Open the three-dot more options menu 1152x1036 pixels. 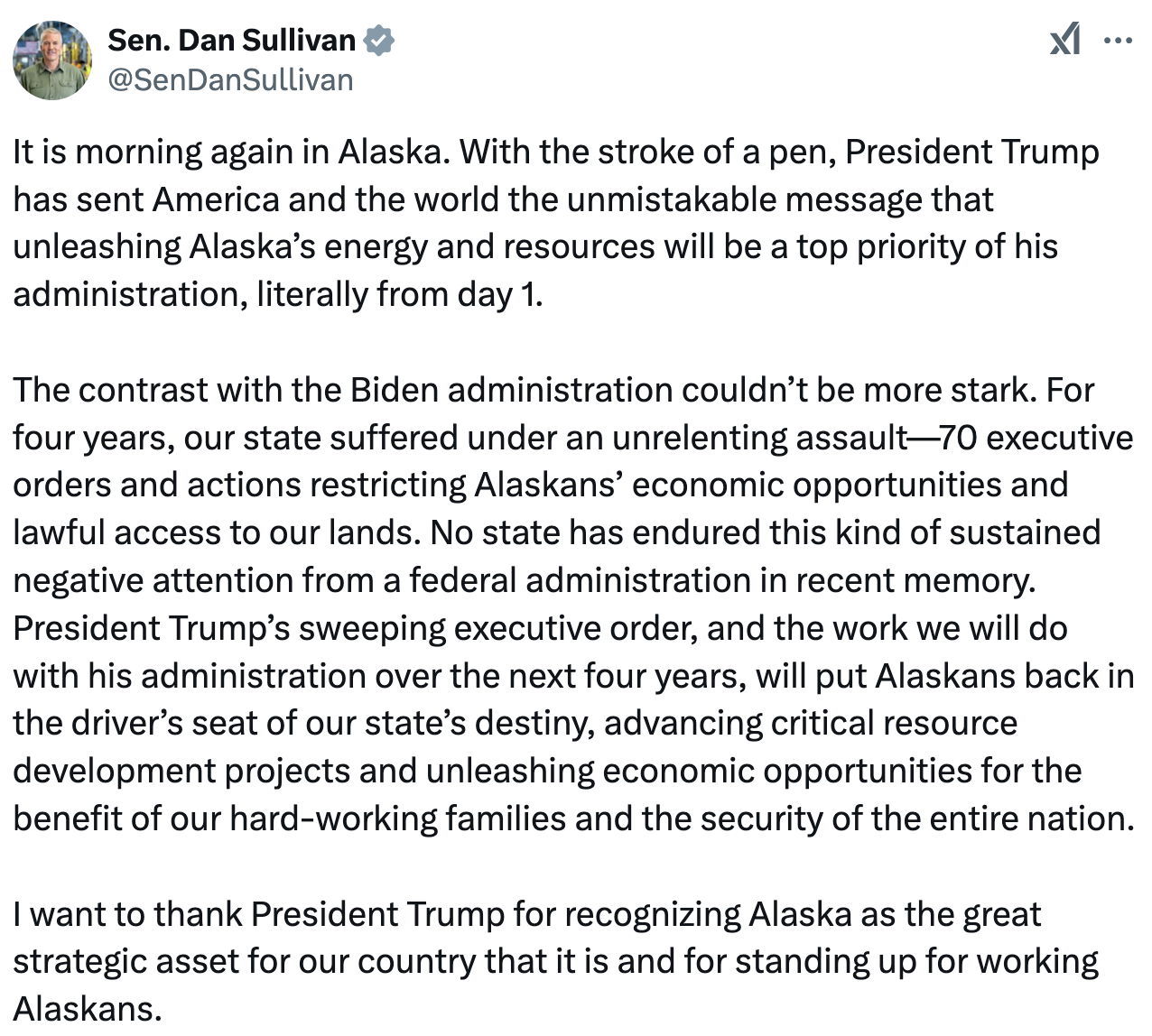pyautogui.click(x=1118, y=41)
